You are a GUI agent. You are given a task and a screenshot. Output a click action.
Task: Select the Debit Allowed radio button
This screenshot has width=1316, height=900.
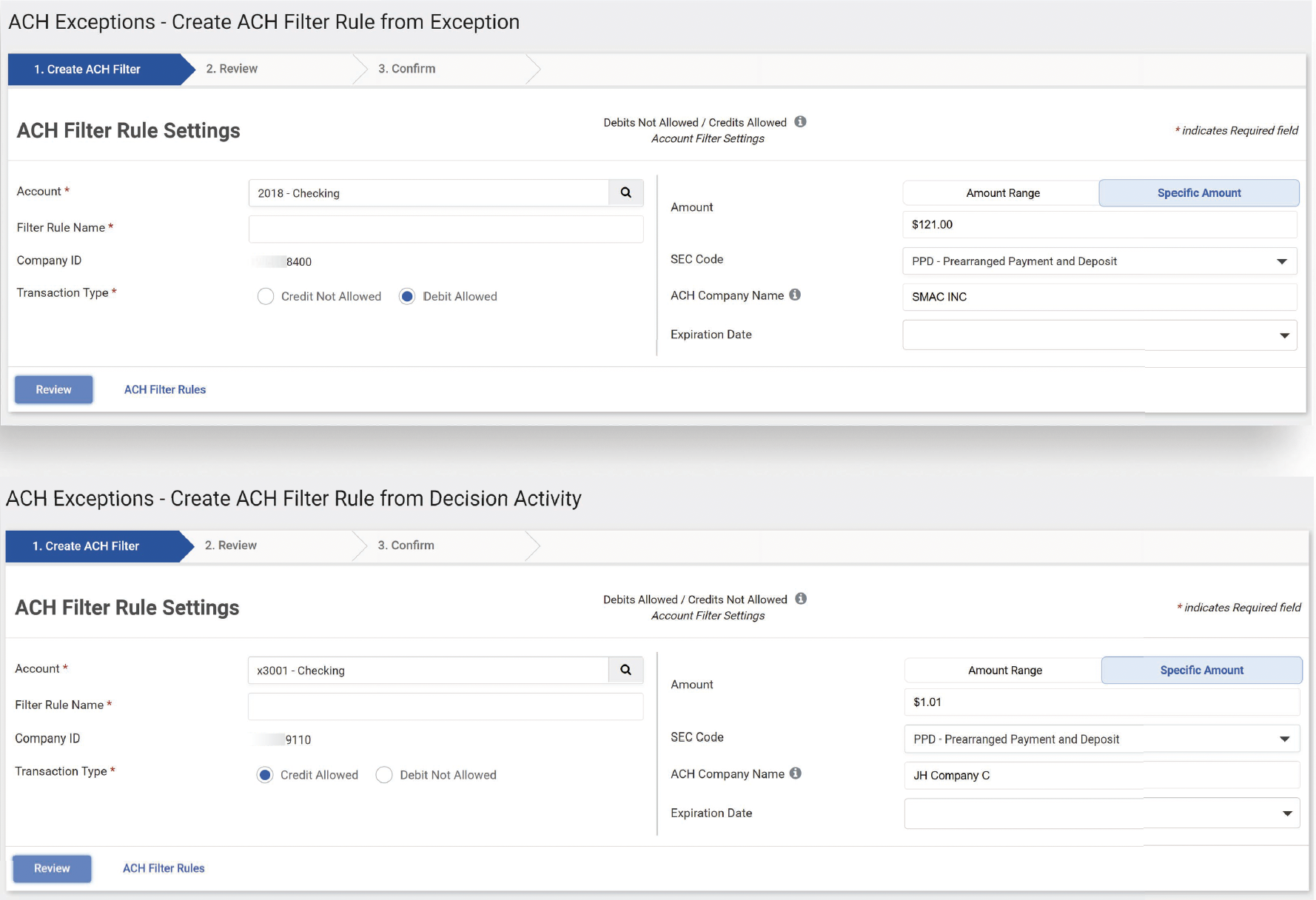pyautogui.click(x=407, y=297)
